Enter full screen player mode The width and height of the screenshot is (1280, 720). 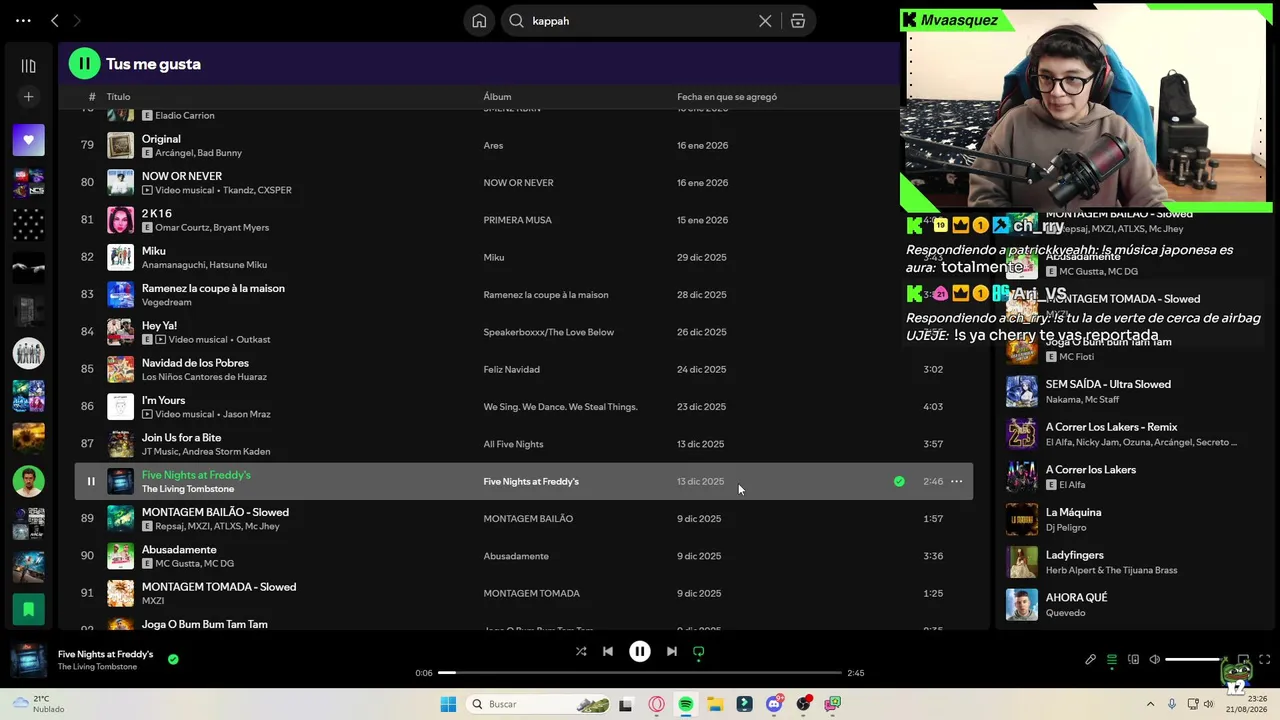point(1264,659)
